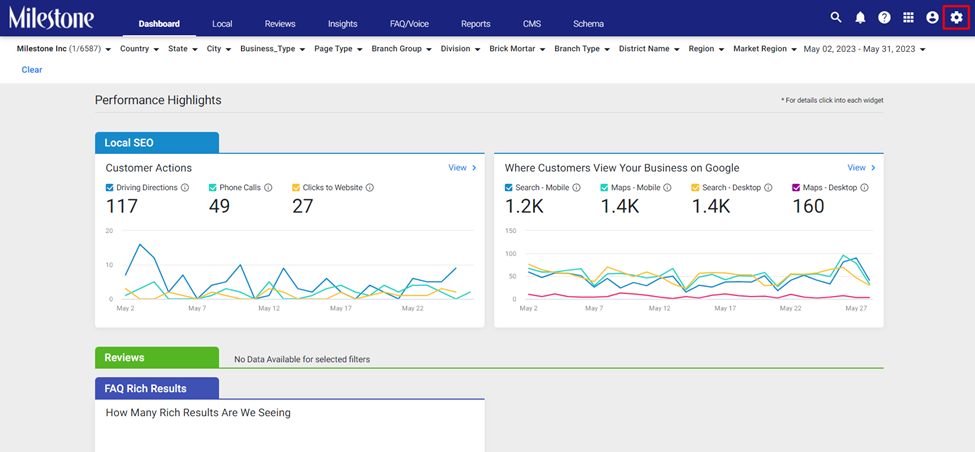Screen dimensions: 975x452
Task: Click View link on Customer Actions widget
Action: click(x=462, y=168)
